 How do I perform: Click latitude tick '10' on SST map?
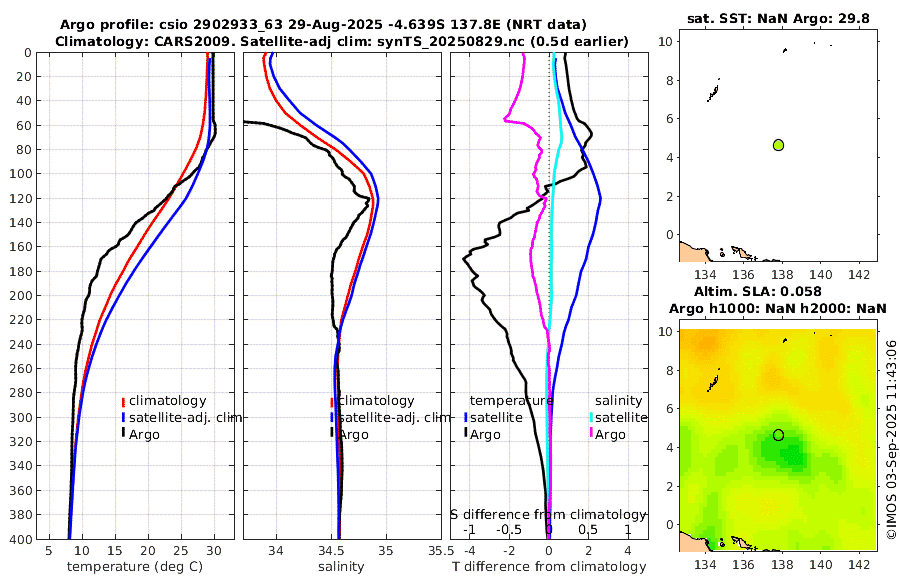coord(665,42)
